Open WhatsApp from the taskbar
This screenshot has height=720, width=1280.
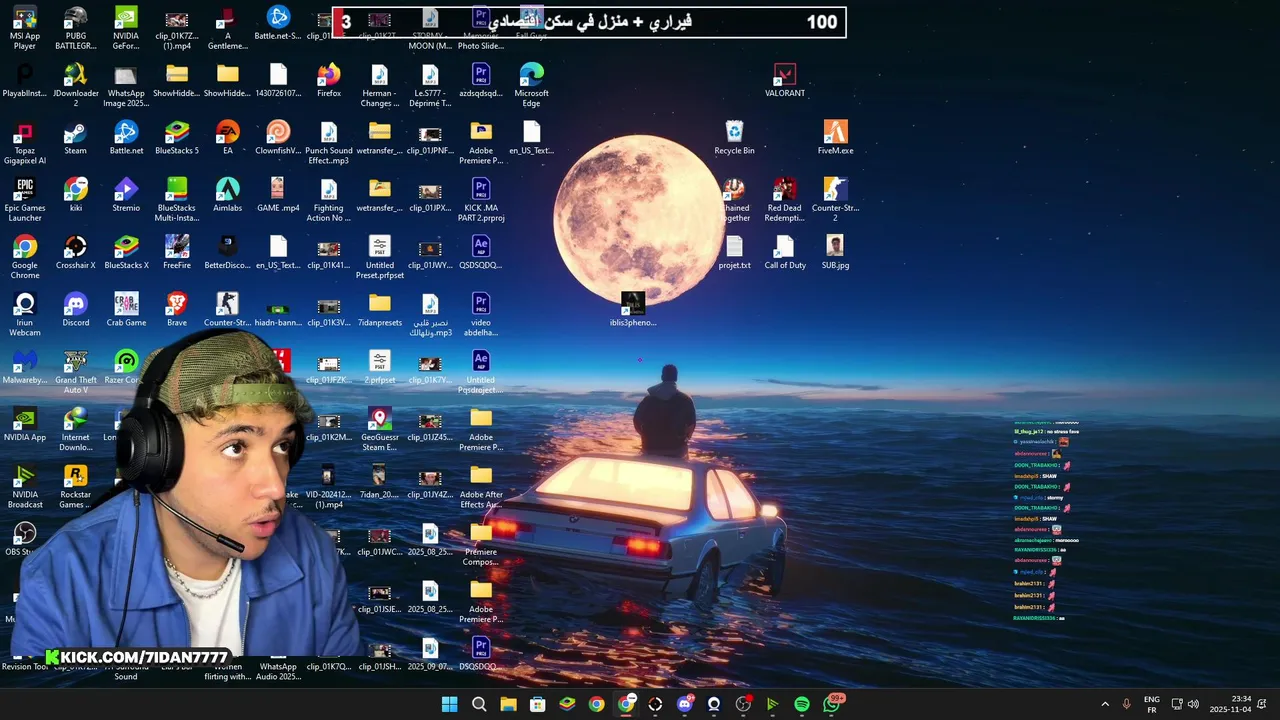832,704
